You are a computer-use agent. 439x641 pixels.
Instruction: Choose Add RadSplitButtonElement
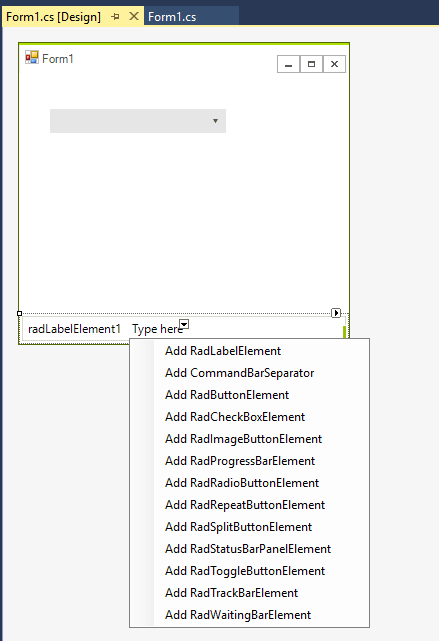point(249,527)
